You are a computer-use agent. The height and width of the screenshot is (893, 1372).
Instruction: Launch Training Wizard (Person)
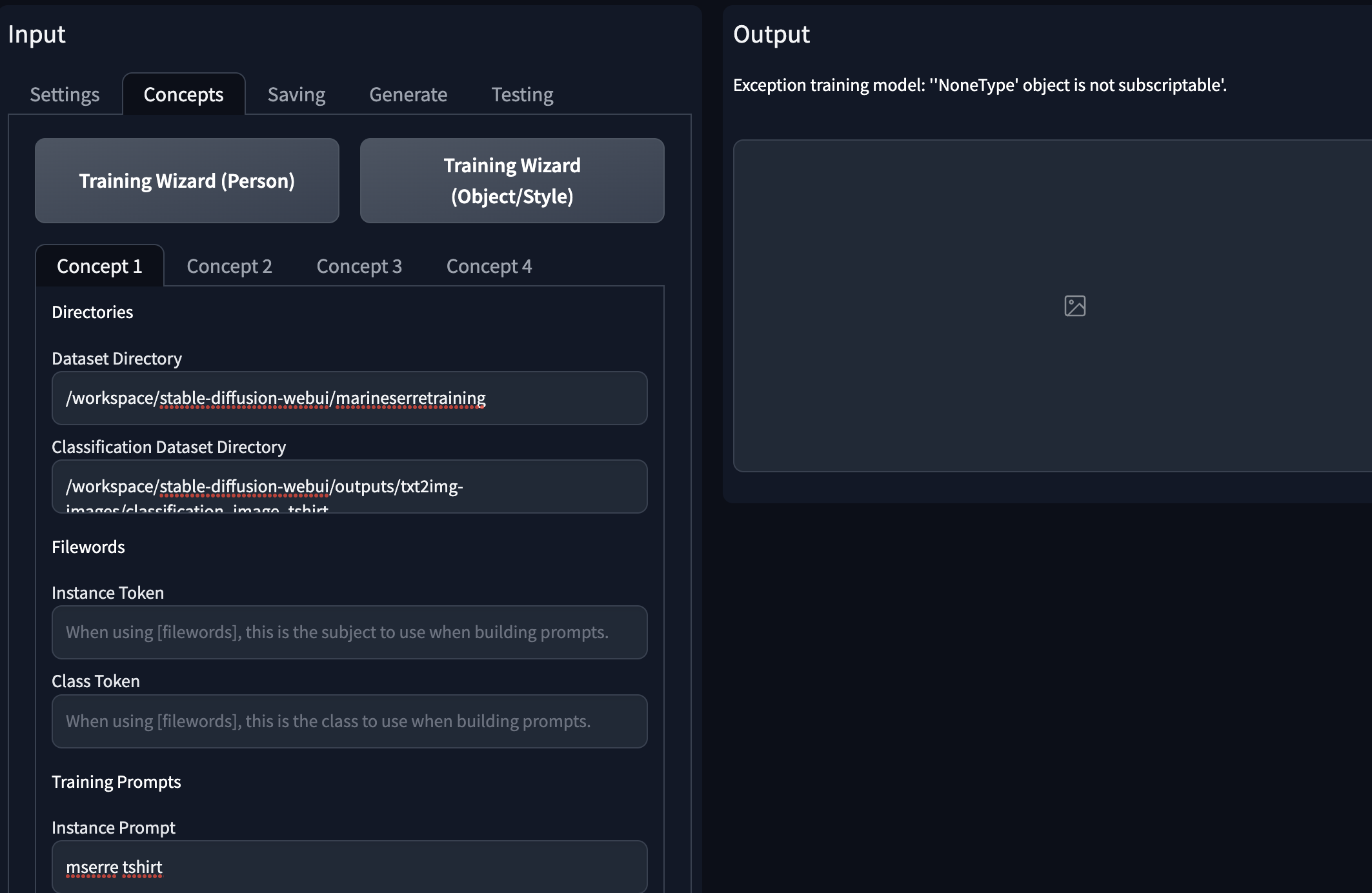point(187,181)
